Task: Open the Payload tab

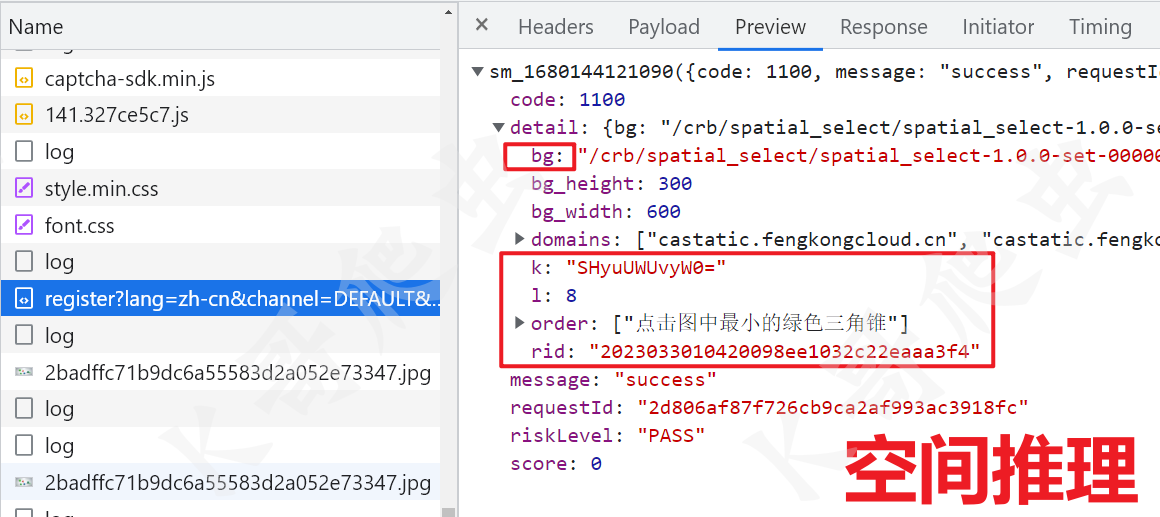Action: [x=664, y=27]
